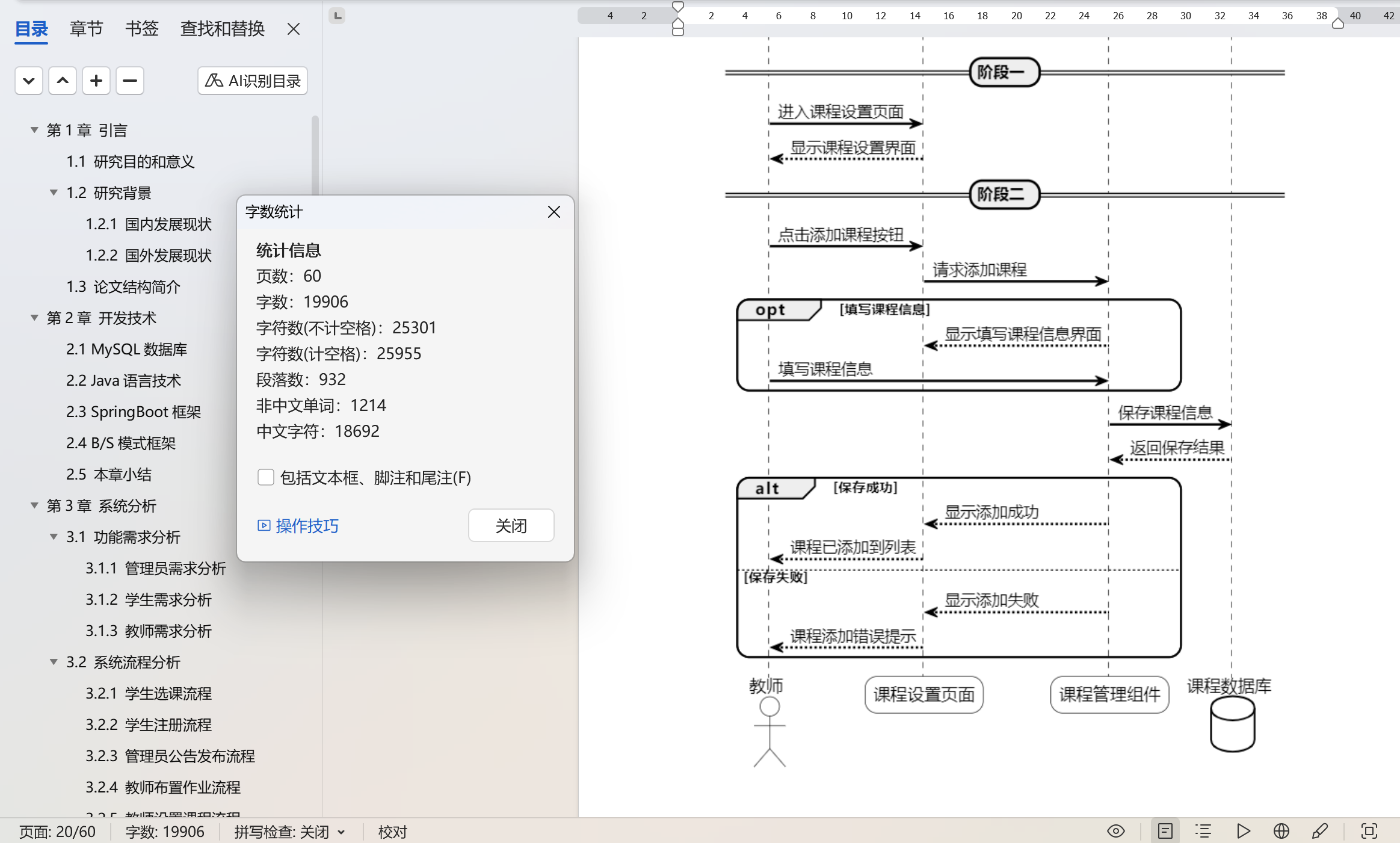1400x843 pixels.
Task: Click the tab stop selector on ruler
Action: [x=338, y=16]
